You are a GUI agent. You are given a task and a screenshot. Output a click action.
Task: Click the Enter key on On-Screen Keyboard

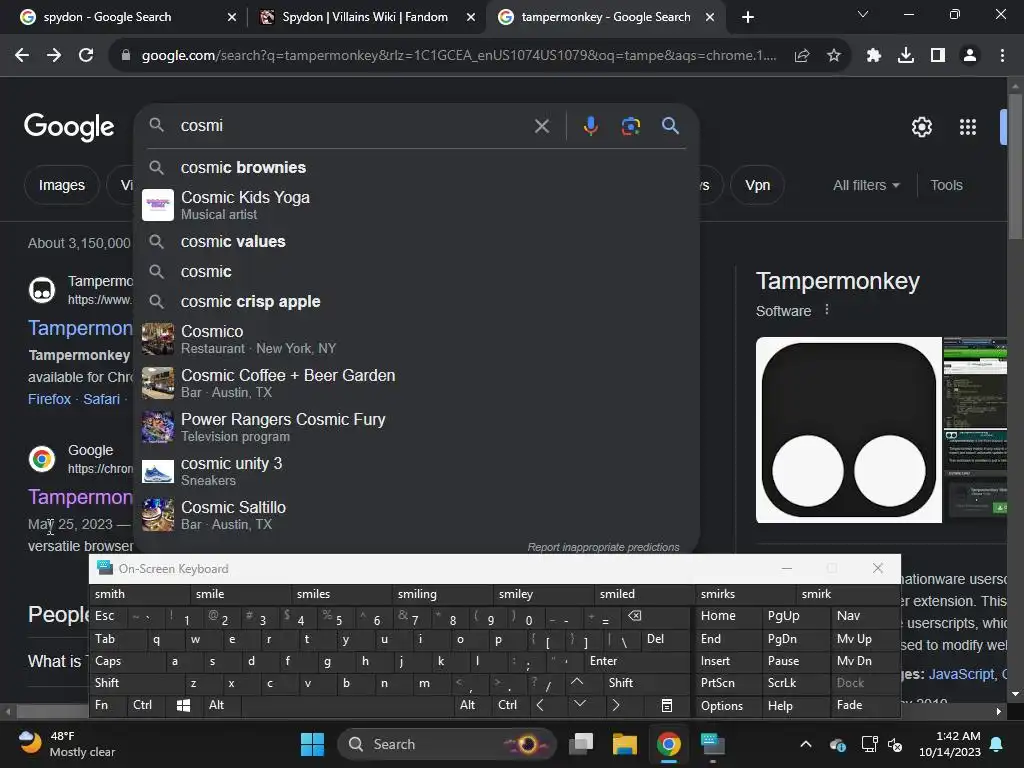[637, 661]
